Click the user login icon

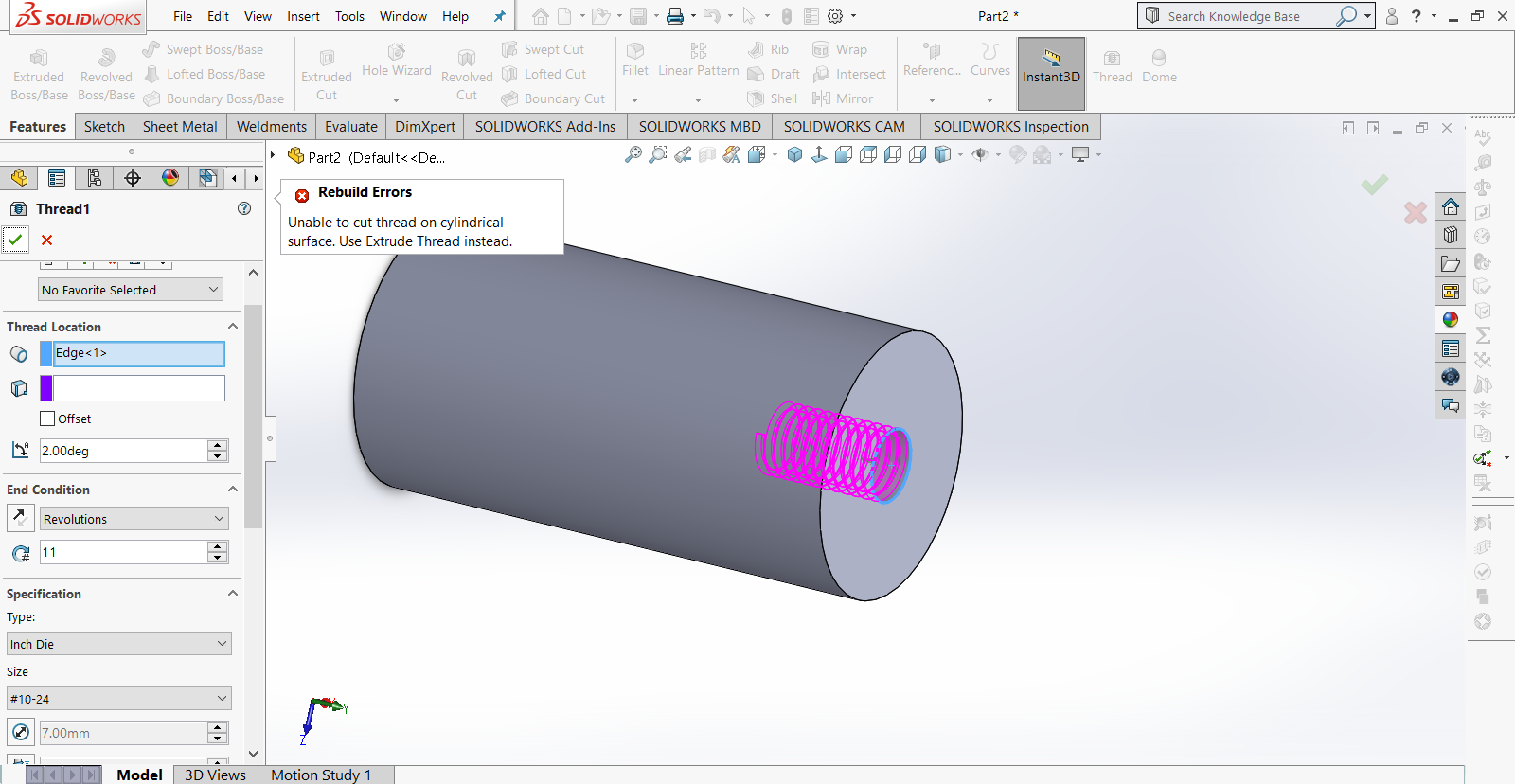pos(1392,16)
